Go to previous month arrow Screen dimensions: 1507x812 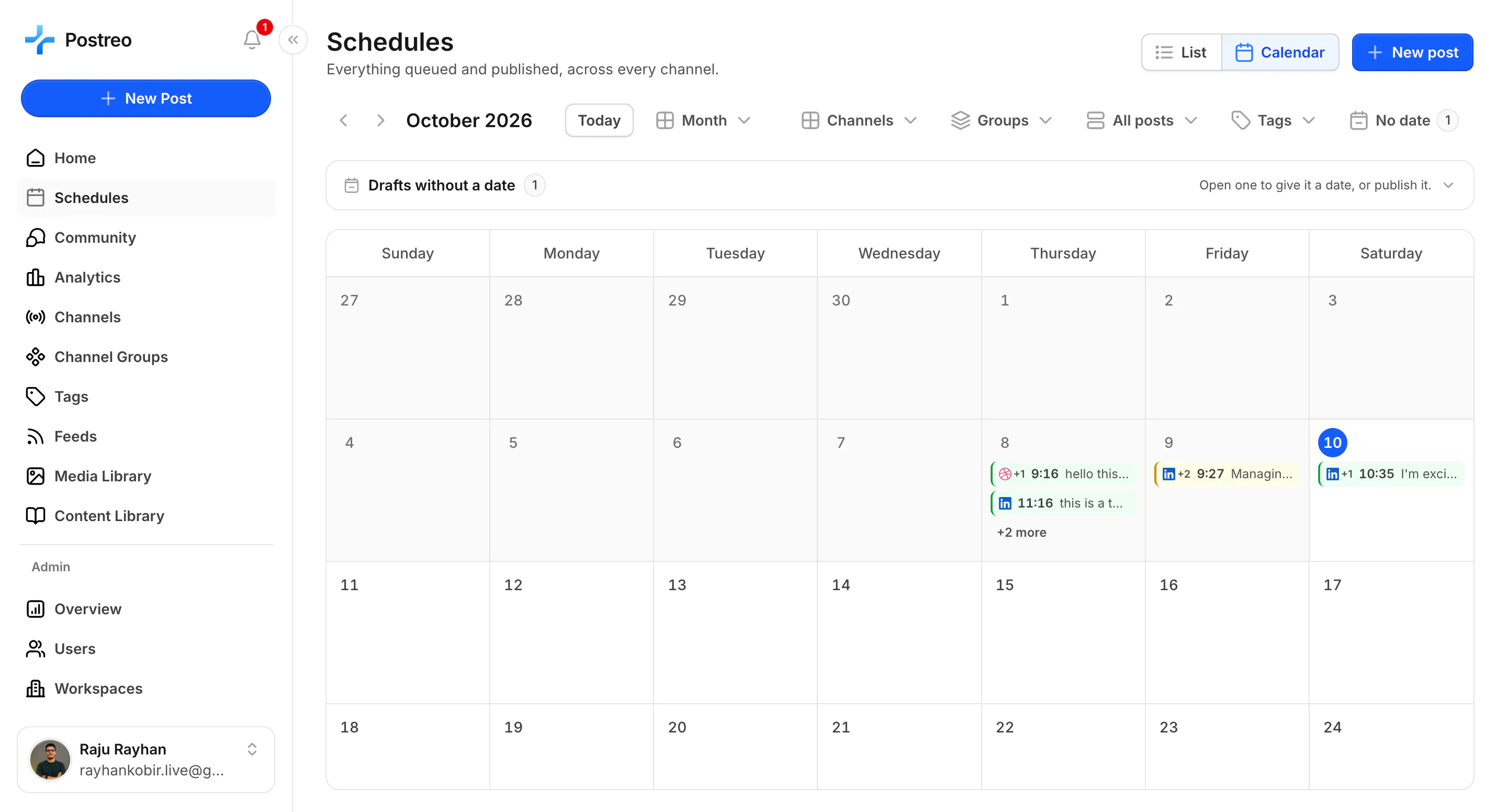(x=344, y=120)
